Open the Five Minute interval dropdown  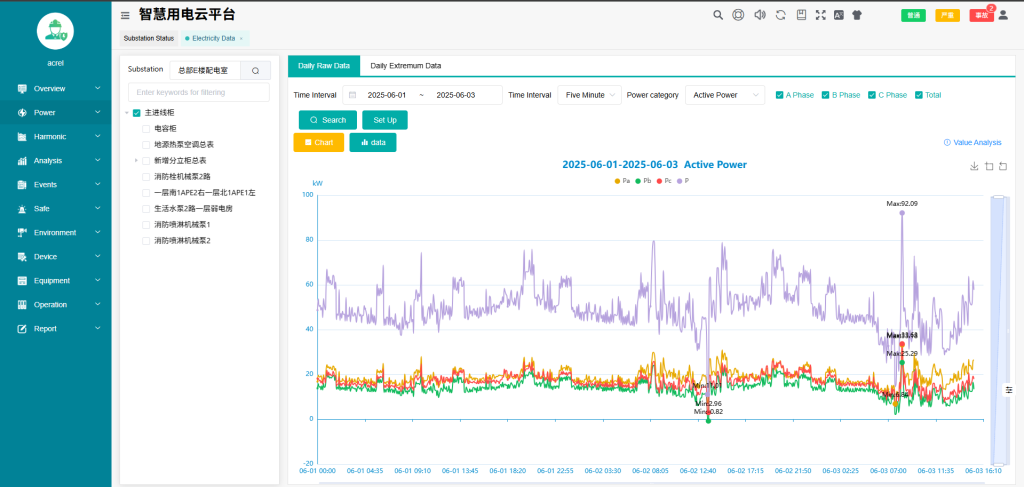click(x=589, y=95)
